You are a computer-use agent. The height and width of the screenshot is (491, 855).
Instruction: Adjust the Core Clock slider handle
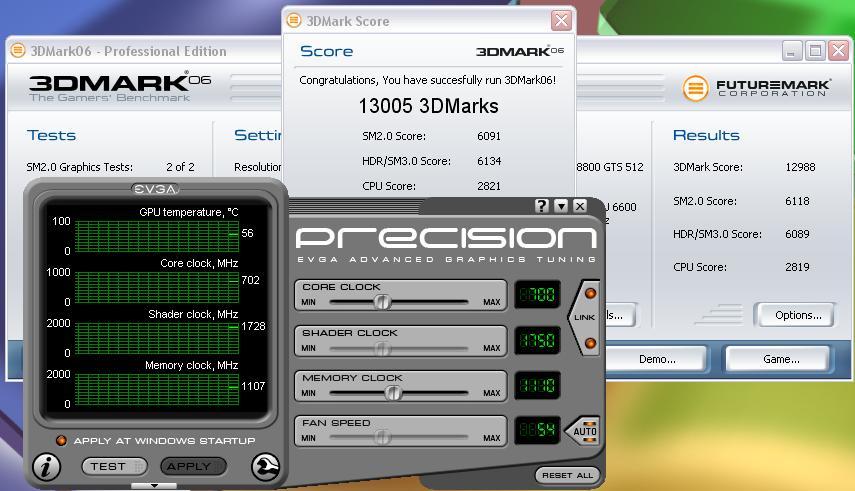382,302
